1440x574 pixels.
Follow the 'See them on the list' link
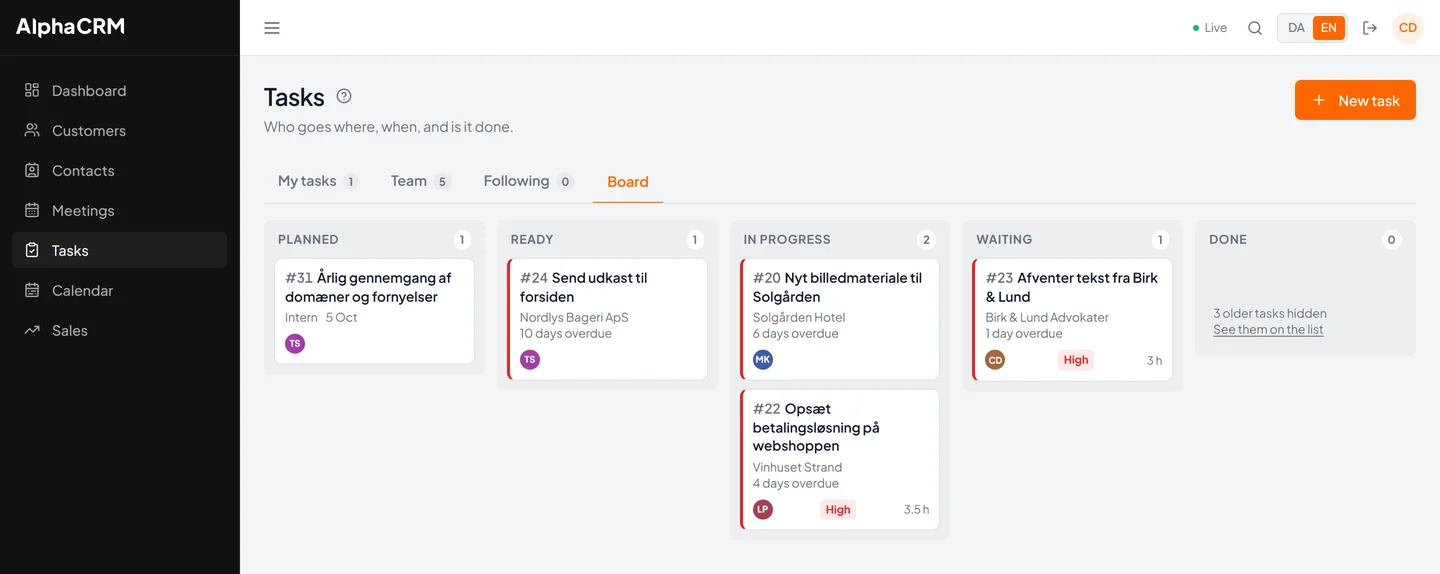click(x=1268, y=330)
